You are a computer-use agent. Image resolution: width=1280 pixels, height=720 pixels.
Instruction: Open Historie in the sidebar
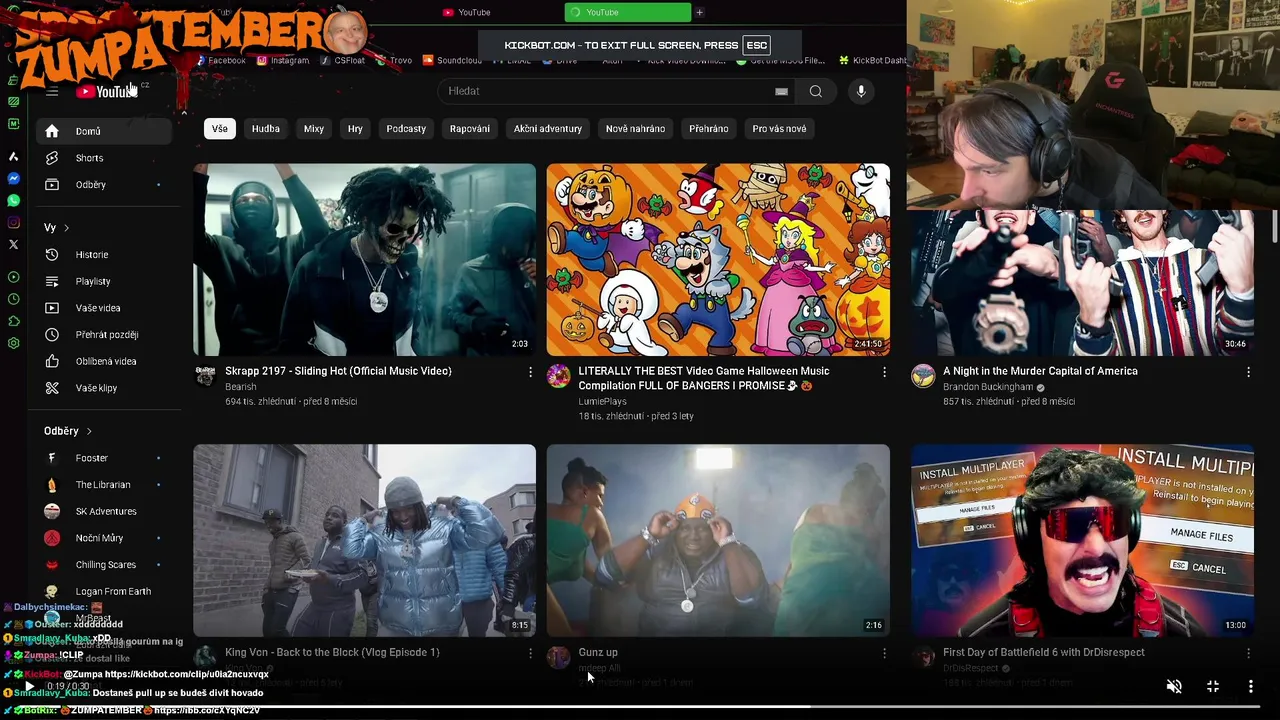coord(104,255)
